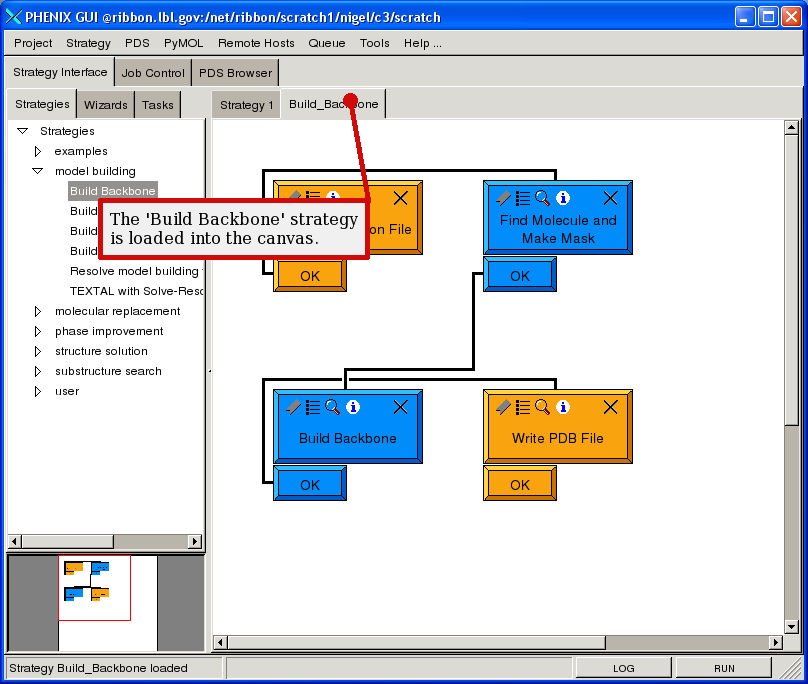Click magnifier icon on Build Backbone task
The width and height of the screenshot is (808, 684).
[x=332, y=407]
